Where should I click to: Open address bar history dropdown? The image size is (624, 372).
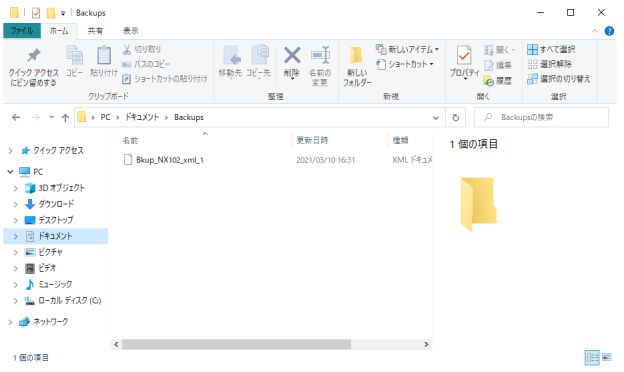436,118
